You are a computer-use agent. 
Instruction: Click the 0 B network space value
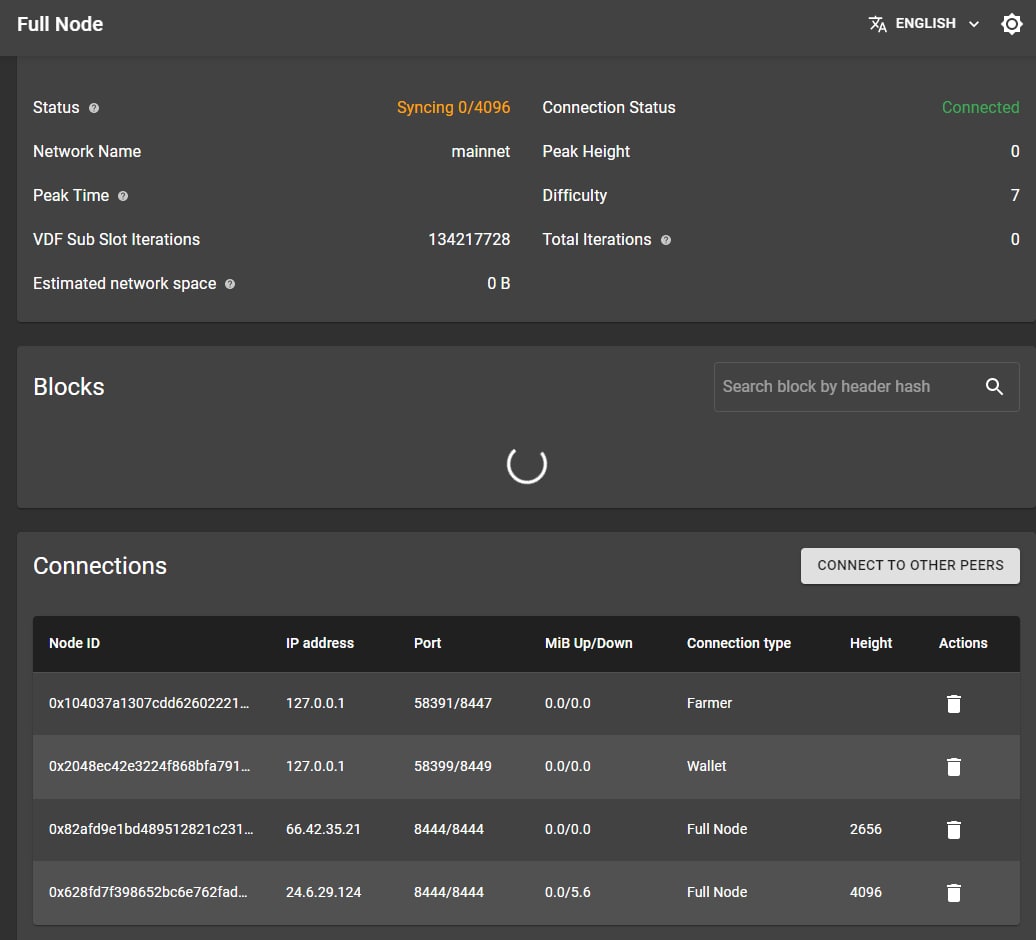pos(499,283)
